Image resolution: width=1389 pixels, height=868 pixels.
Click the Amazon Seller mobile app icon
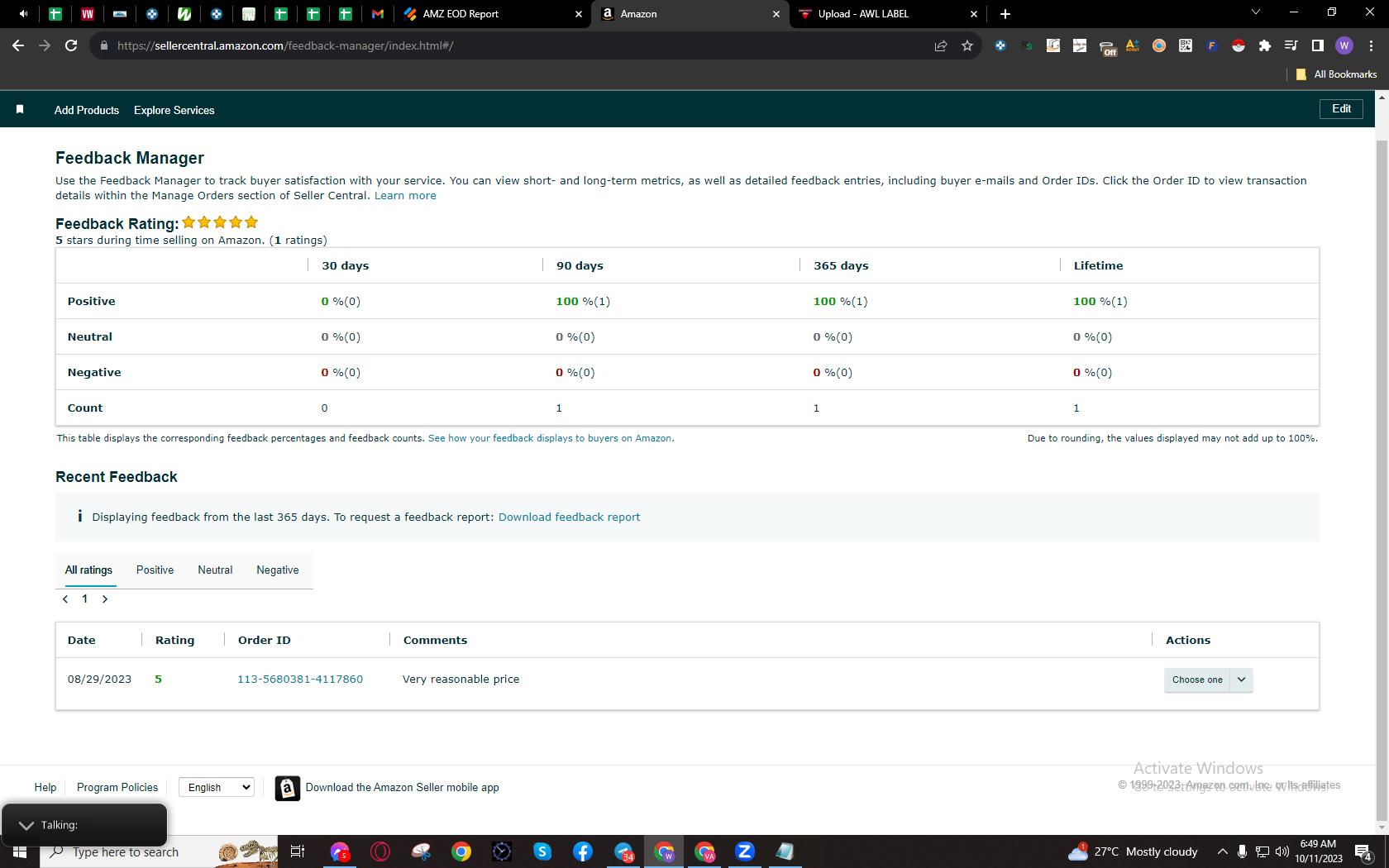[288, 789]
